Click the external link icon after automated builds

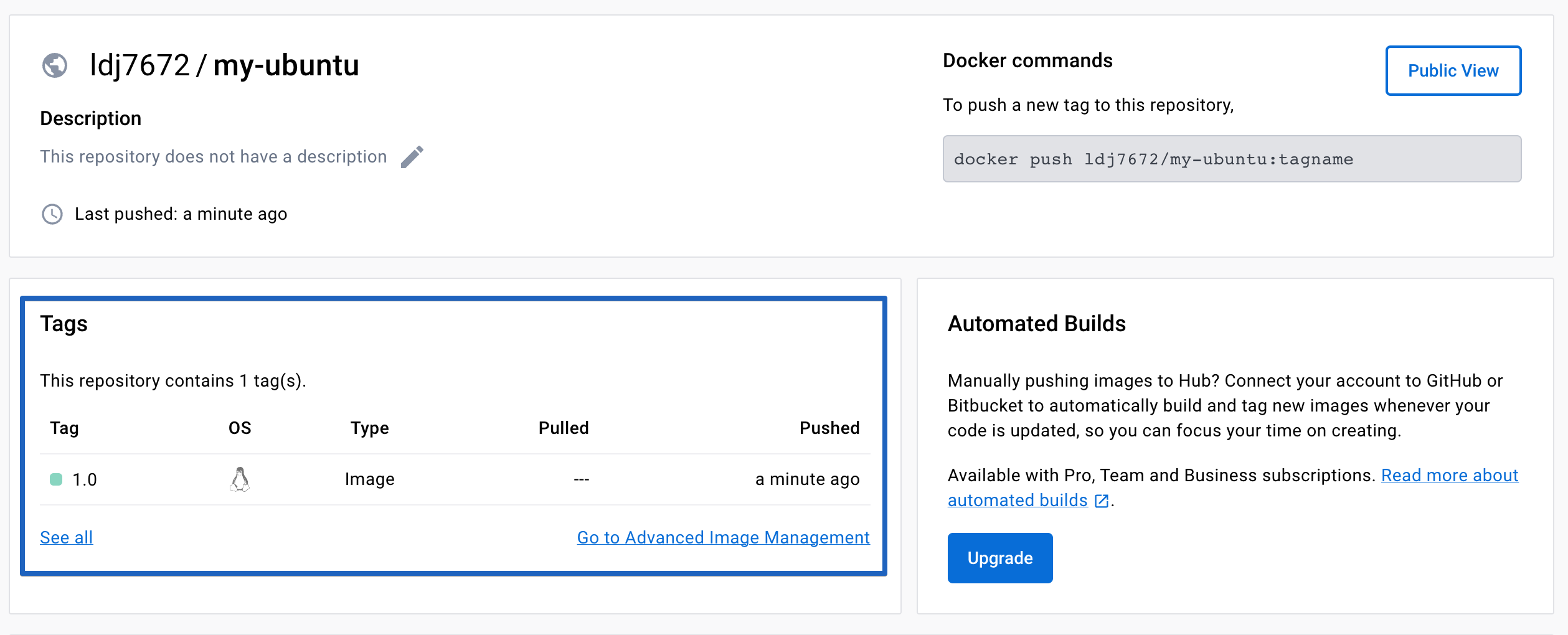(1102, 501)
